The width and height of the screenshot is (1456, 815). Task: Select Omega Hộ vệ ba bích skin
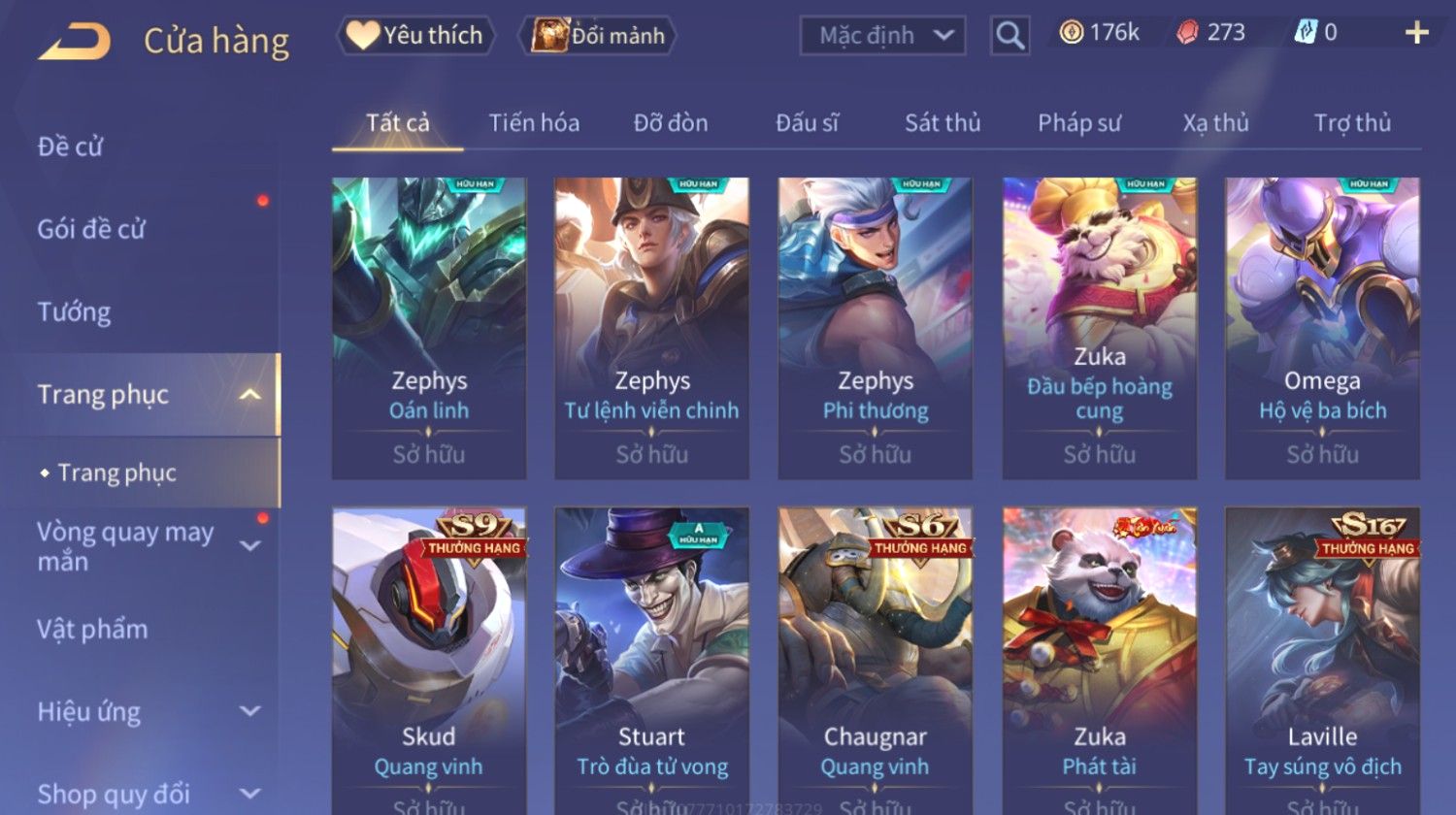pos(1322,328)
